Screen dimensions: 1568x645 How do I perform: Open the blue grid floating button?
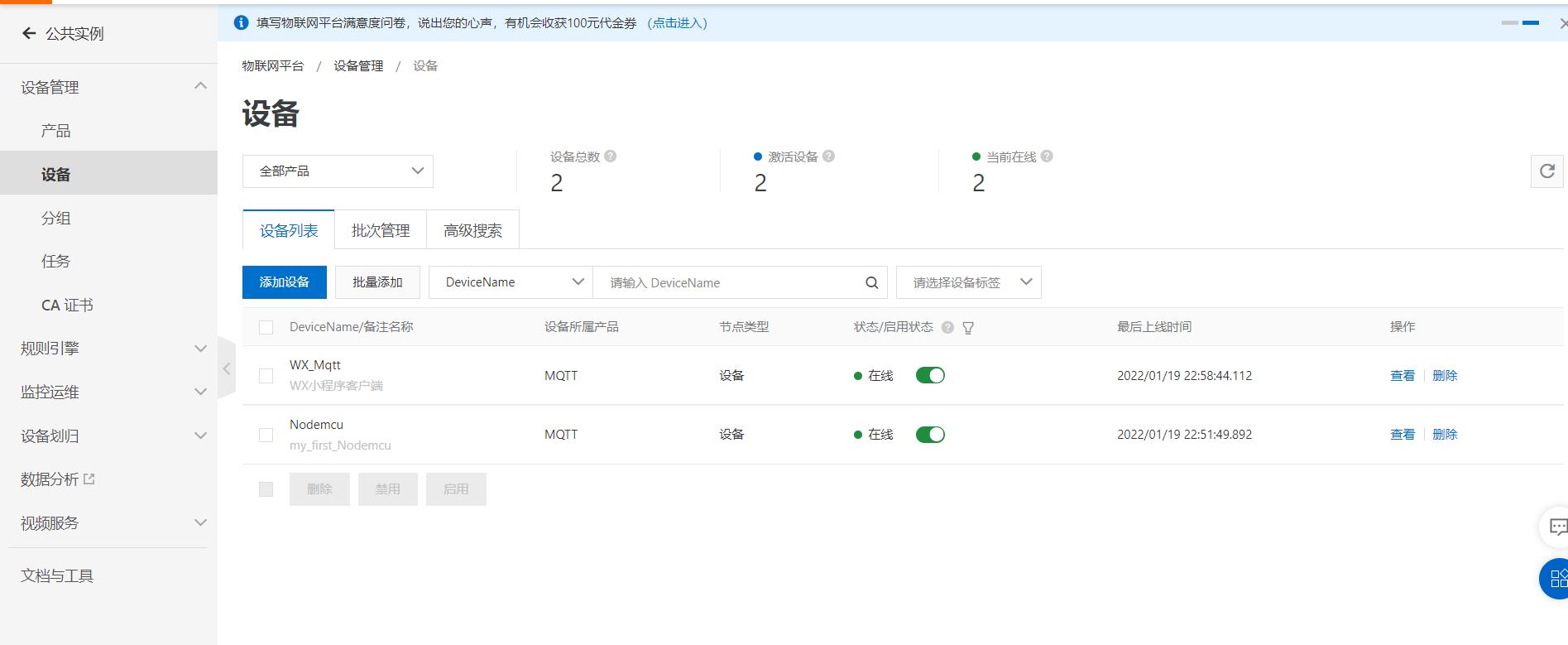(x=1556, y=578)
